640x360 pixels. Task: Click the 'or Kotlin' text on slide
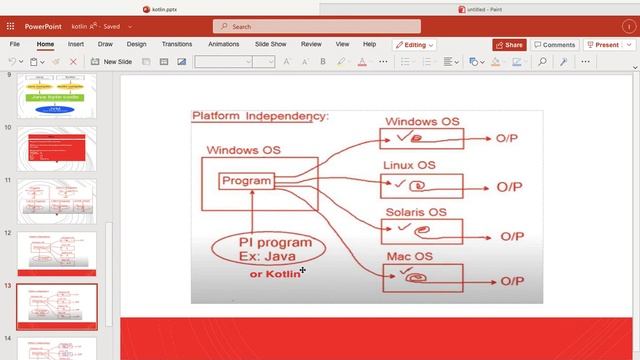pyautogui.click(x=275, y=274)
